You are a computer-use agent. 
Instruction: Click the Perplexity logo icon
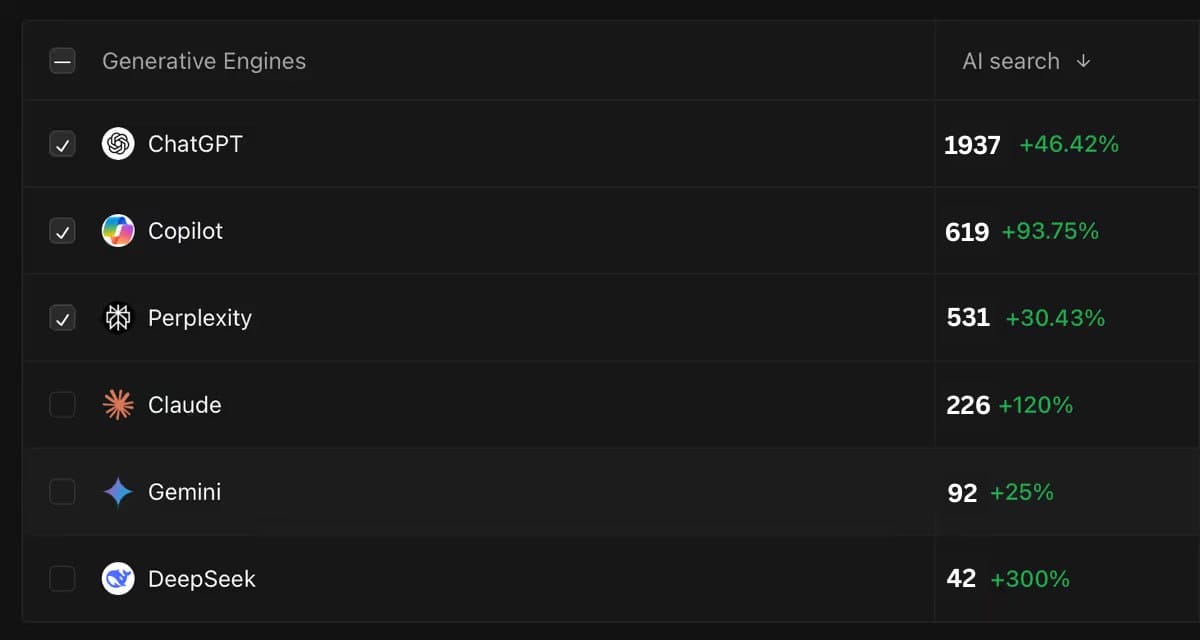[x=118, y=318]
